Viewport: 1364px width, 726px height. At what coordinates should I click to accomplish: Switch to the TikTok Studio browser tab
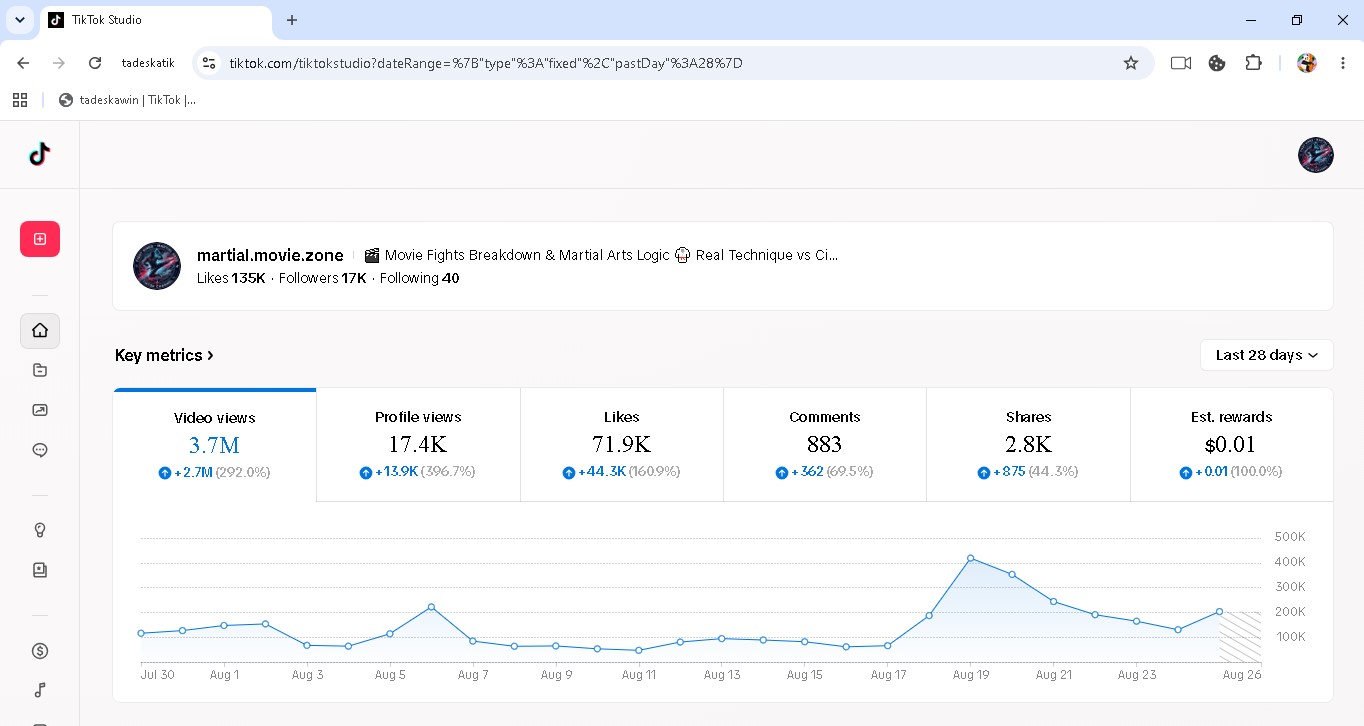(x=155, y=20)
